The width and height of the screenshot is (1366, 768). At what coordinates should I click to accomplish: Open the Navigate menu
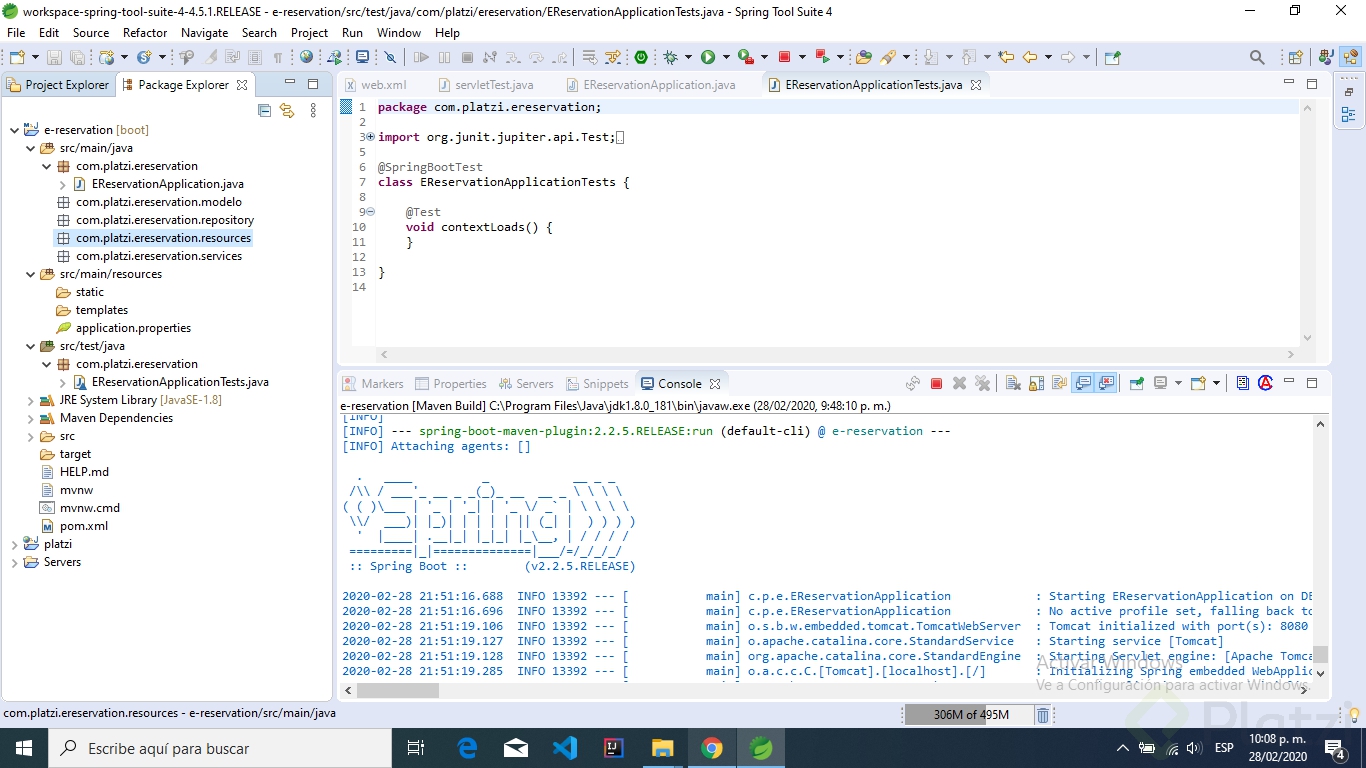[x=204, y=33]
